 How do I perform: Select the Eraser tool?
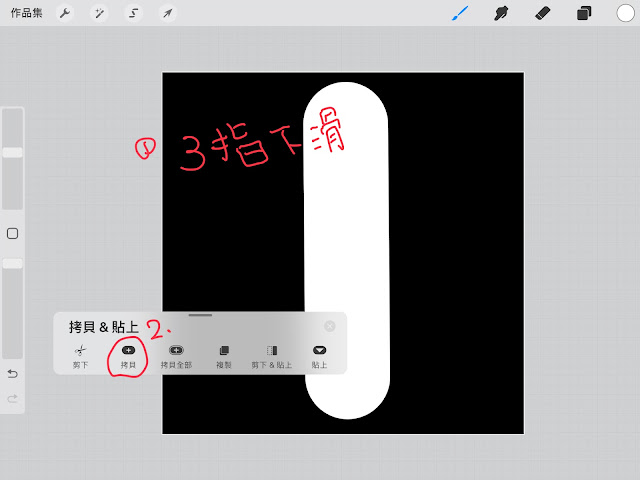tap(542, 13)
